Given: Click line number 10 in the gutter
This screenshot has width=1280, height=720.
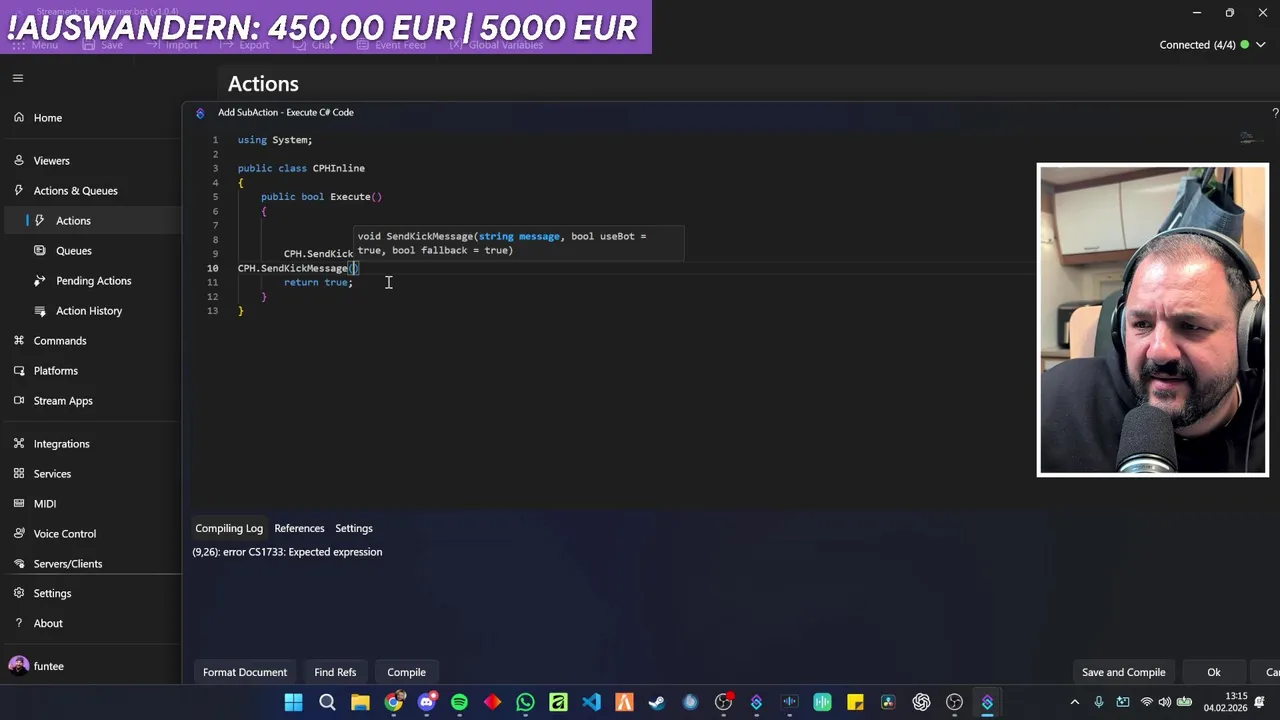Looking at the screenshot, I should 212,268.
